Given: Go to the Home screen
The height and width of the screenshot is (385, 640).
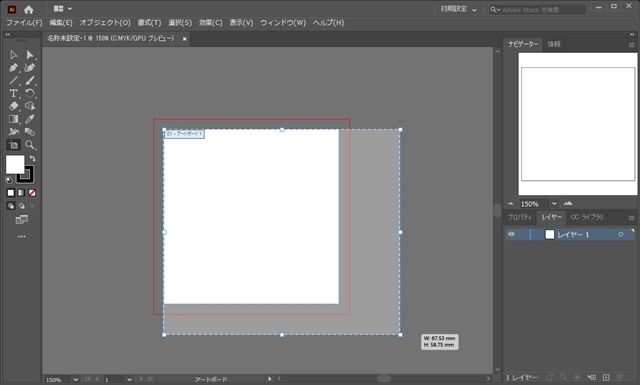Looking at the screenshot, I should [x=29, y=9].
